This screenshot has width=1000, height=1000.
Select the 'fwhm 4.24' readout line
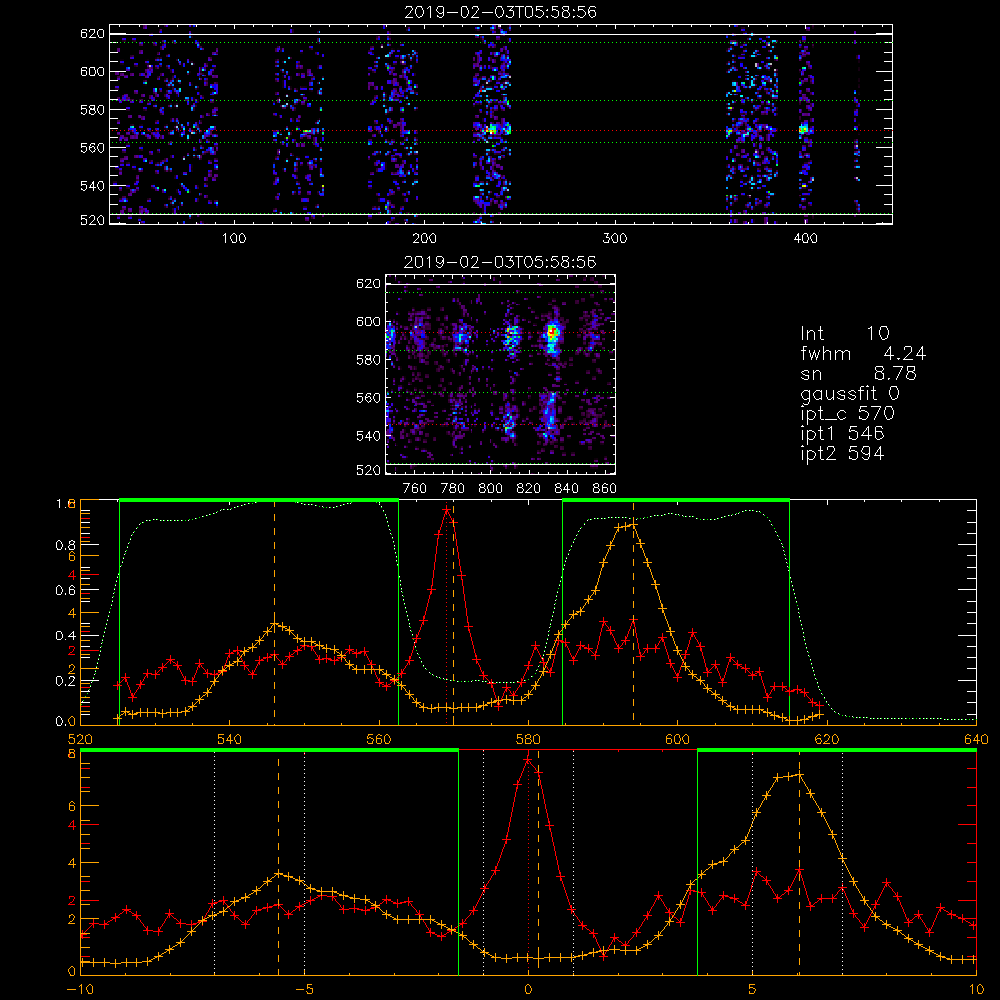coord(863,353)
